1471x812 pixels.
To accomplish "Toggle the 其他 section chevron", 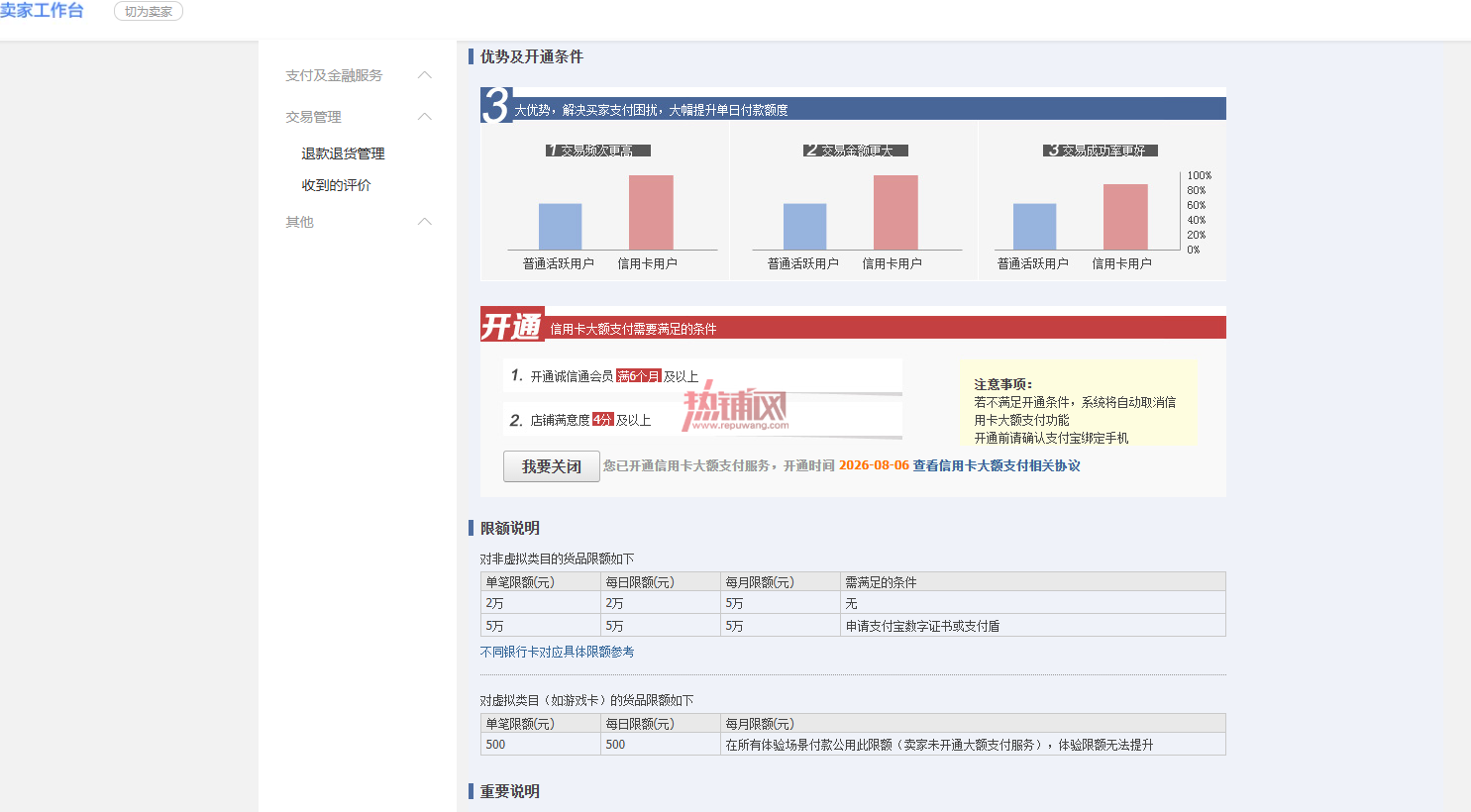I will click(x=425, y=222).
